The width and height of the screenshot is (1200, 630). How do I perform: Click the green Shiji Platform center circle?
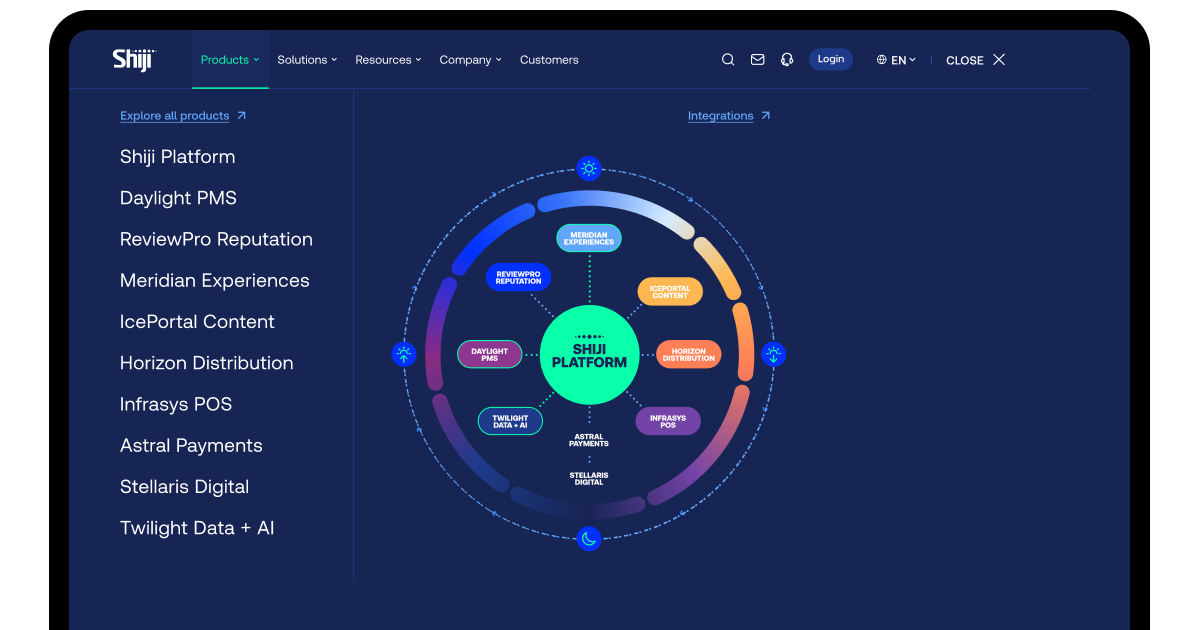589,355
